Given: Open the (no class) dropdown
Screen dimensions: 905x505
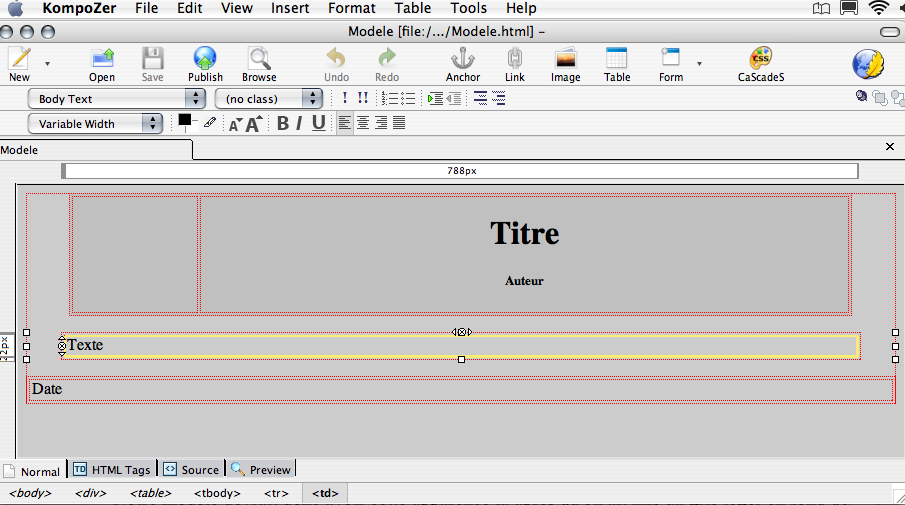Looking at the screenshot, I should 268,99.
